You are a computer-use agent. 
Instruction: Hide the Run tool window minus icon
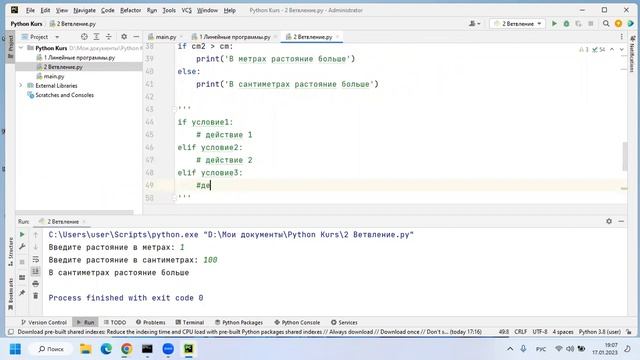click(x=621, y=221)
